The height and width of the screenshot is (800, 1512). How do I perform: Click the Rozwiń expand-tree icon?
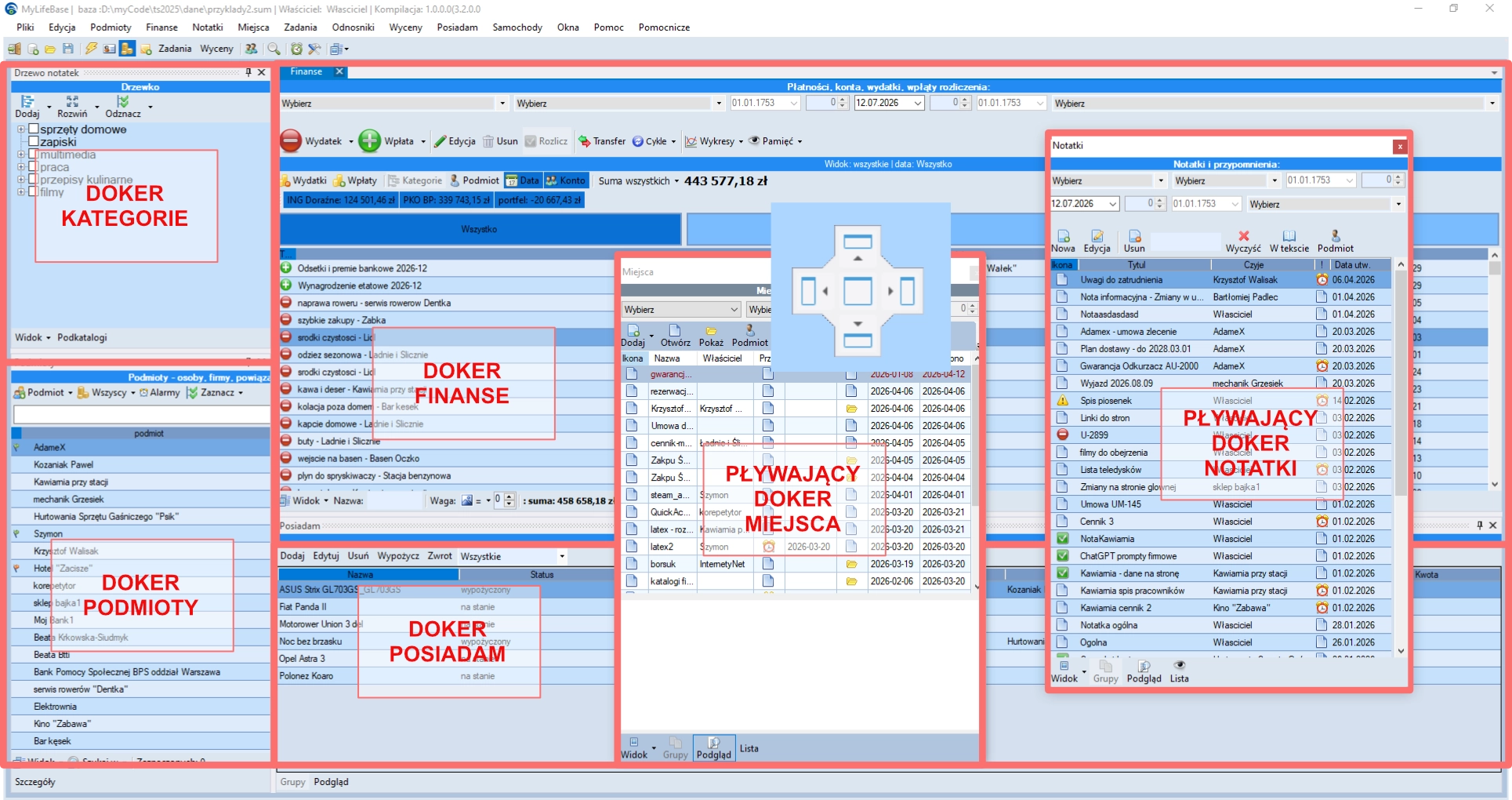click(x=72, y=101)
